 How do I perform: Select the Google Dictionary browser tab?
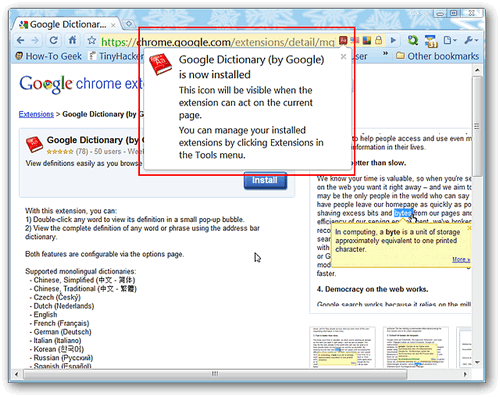(68, 25)
